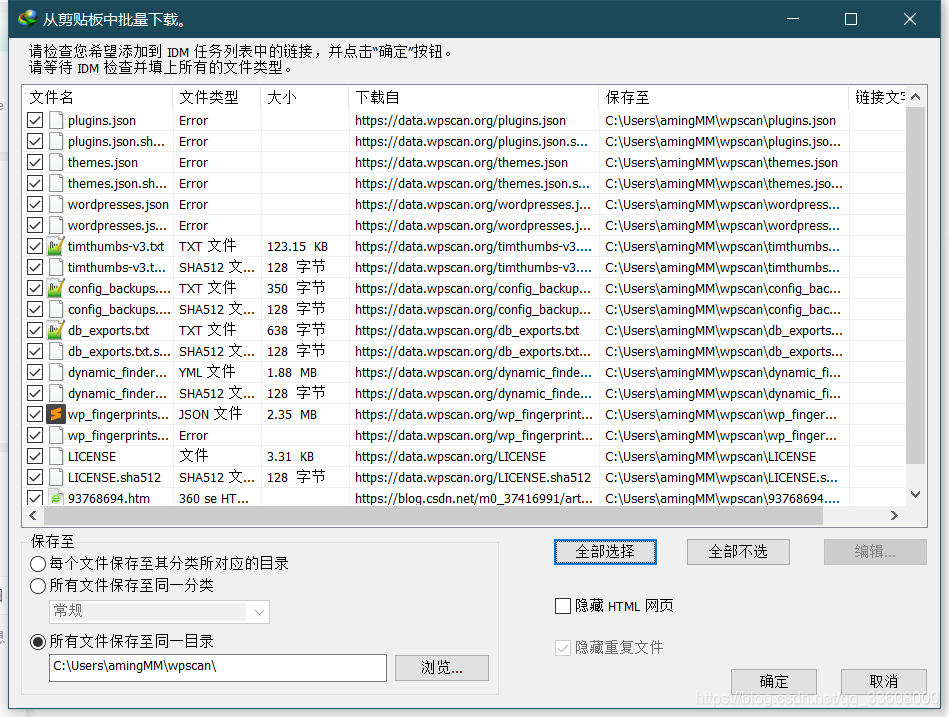The height and width of the screenshot is (717, 949).
Task: Click the list's scroll up arrow
Action: (916, 96)
